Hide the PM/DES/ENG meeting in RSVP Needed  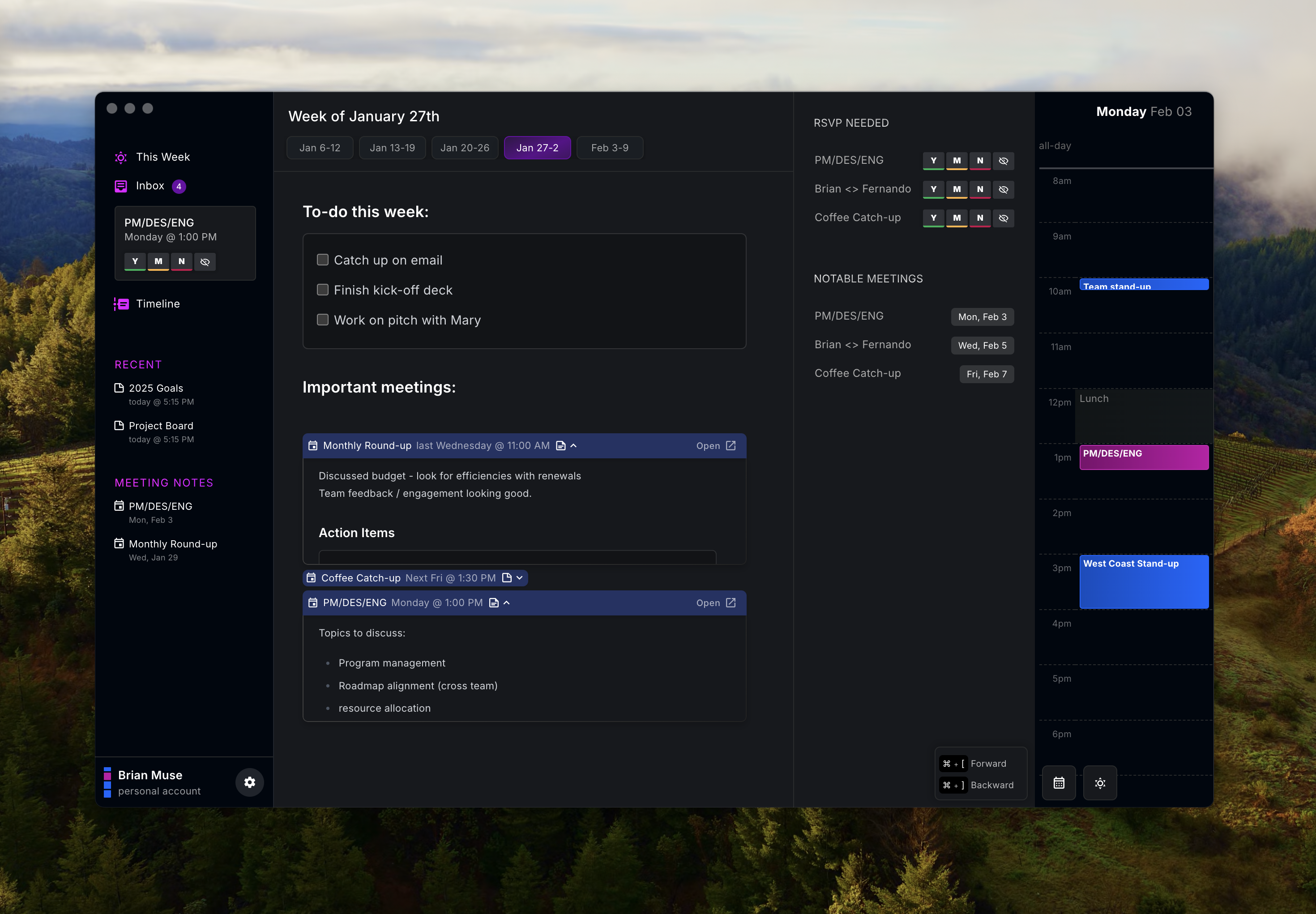pos(1003,161)
